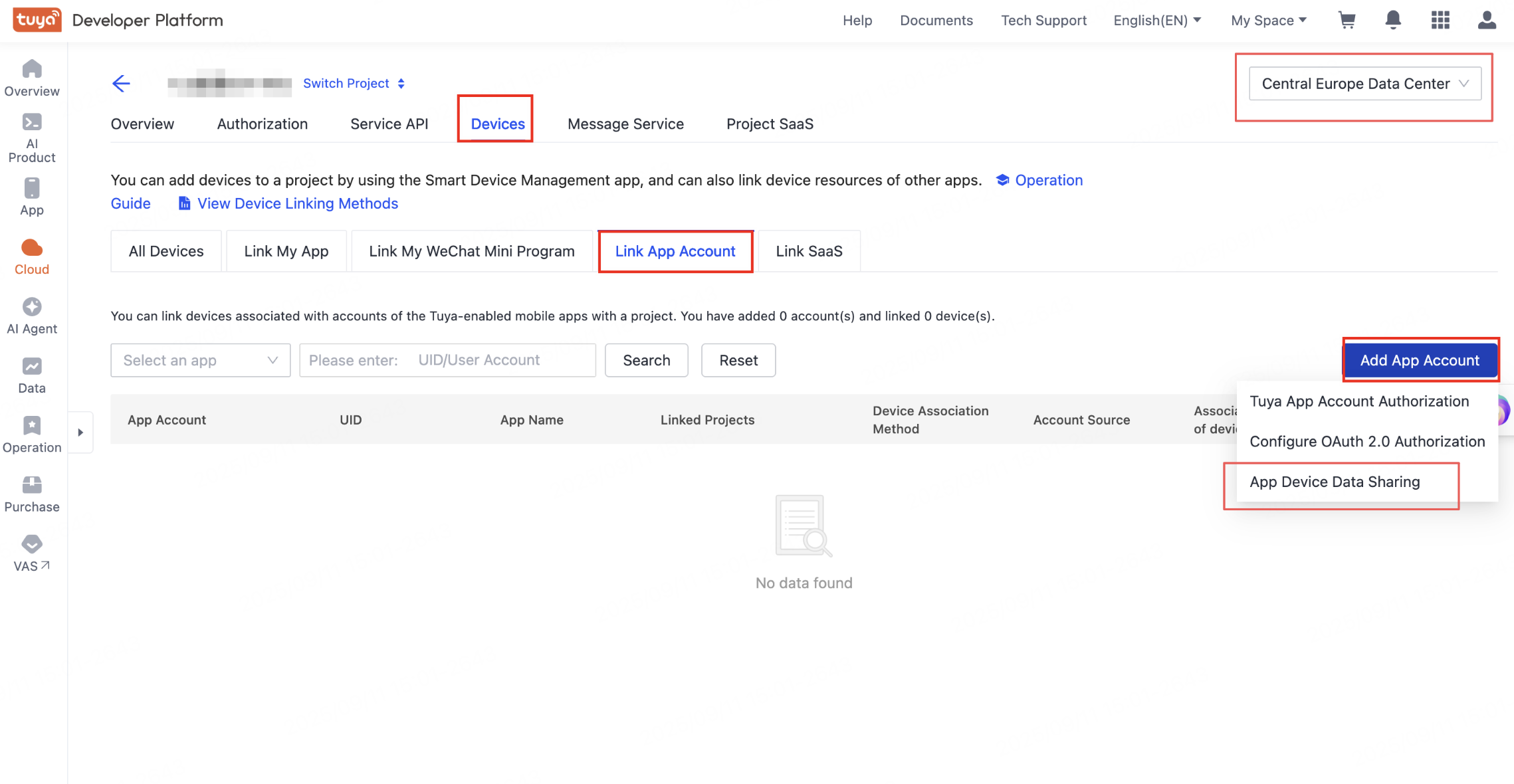
Task: Click the App Name column header
Action: pyautogui.click(x=532, y=420)
